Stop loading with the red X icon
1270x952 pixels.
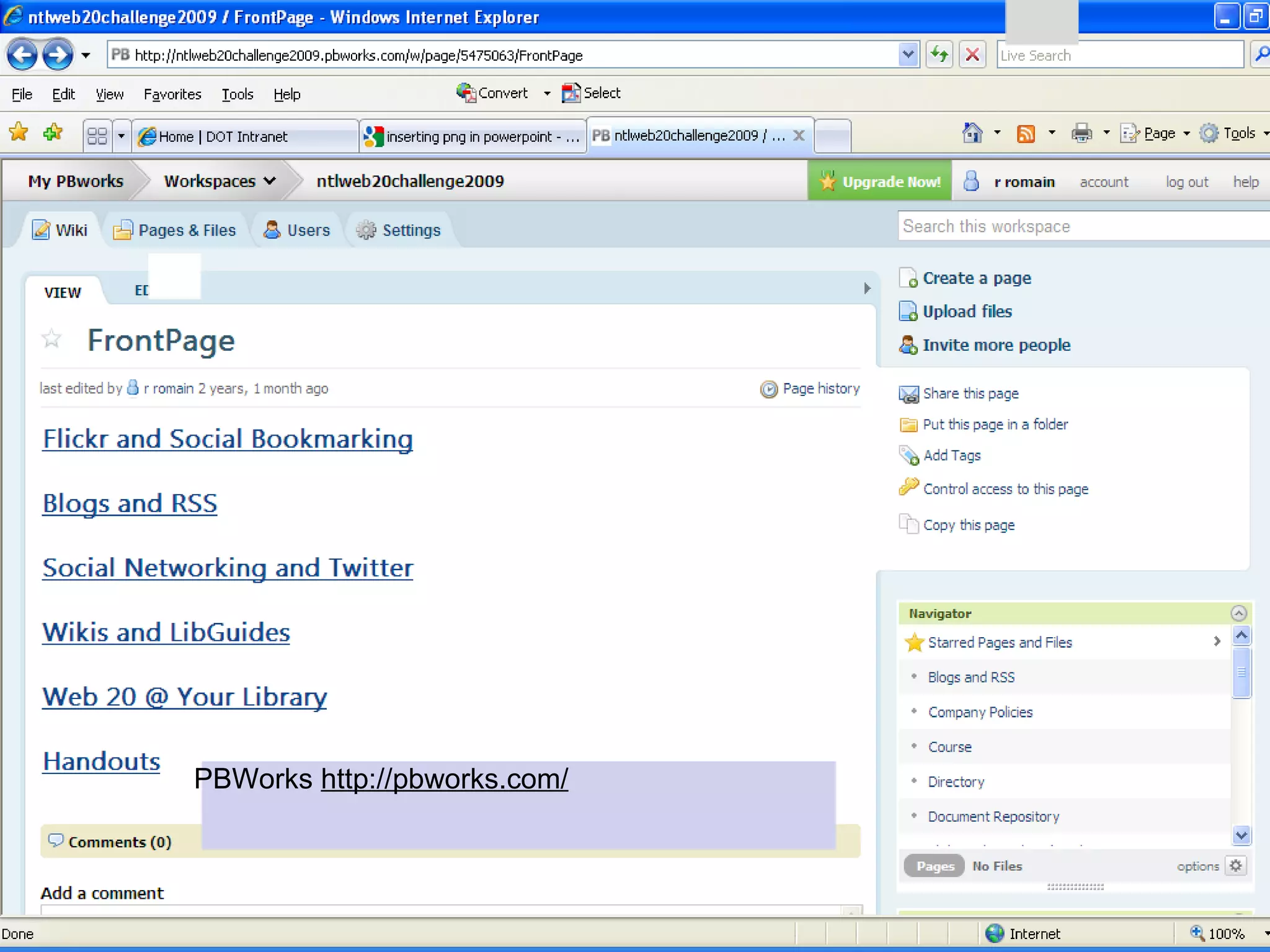click(972, 55)
